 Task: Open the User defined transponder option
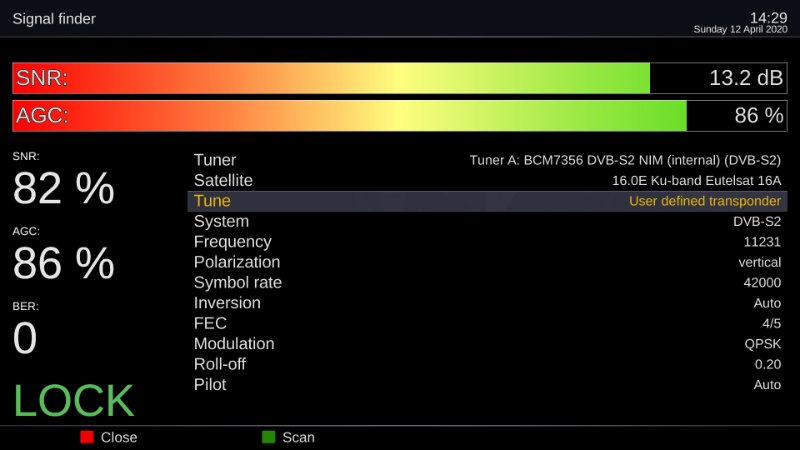coord(704,201)
